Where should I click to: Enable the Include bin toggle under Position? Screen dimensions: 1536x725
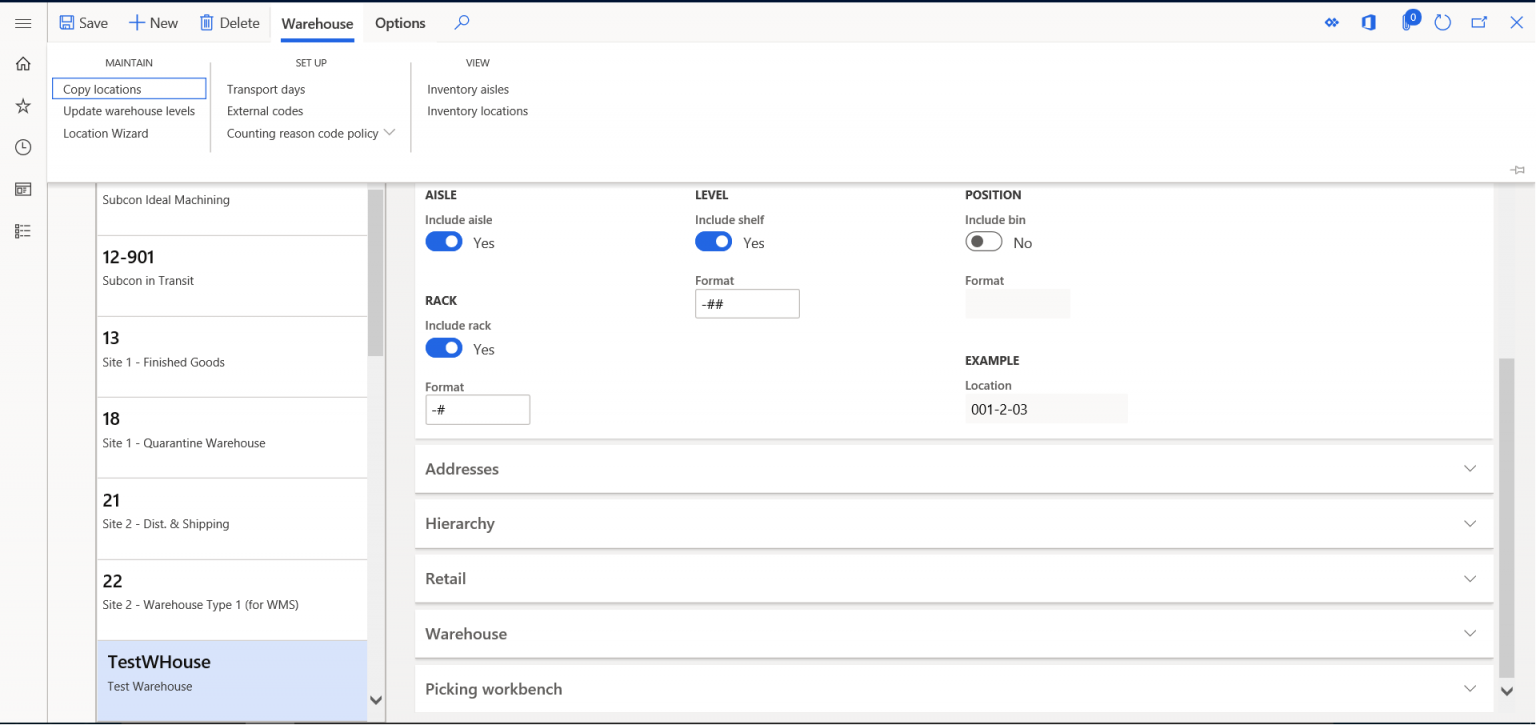click(x=983, y=241)
